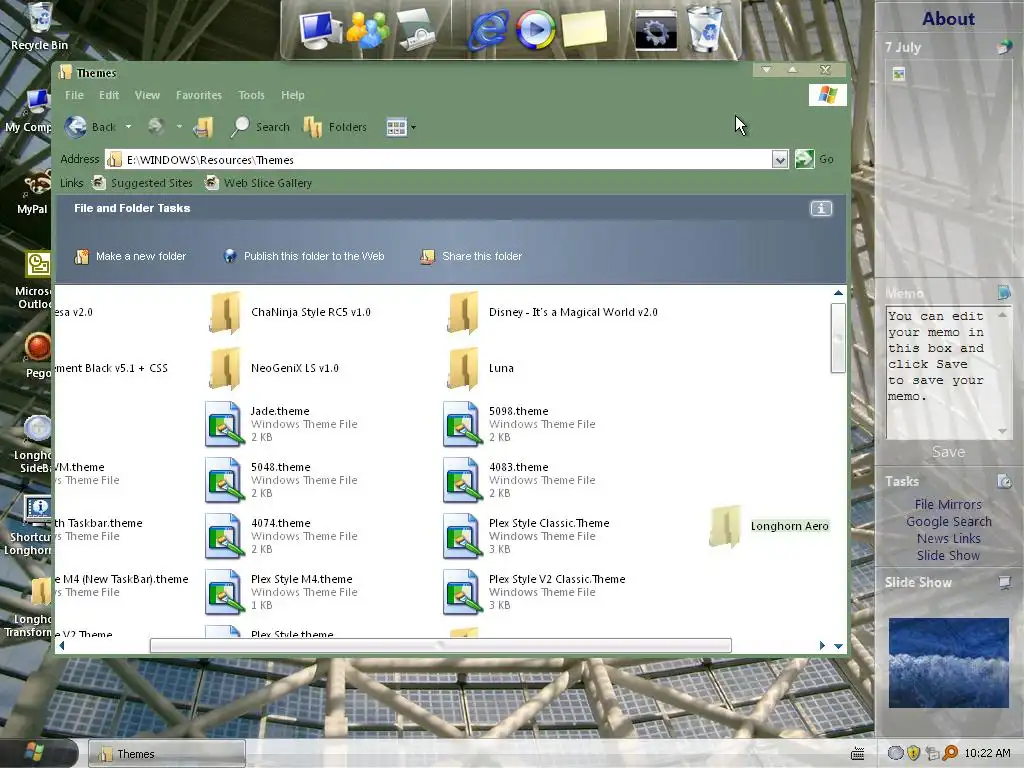Click the About sidebar header
The width and height of the screenshot is (1024, 768).
pyautogui.click(x=948, y=18)
